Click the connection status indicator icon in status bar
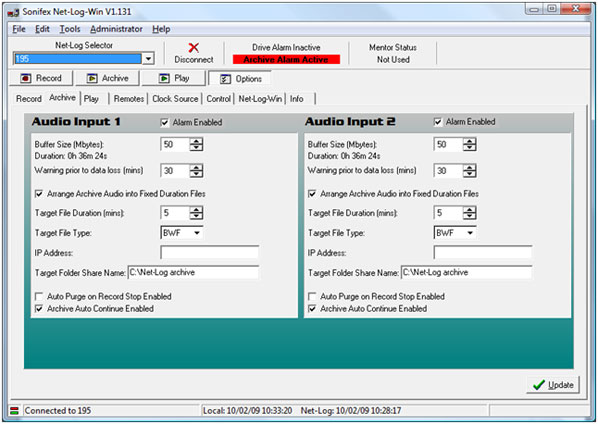598x424 pixels. (x=14, y=411)
